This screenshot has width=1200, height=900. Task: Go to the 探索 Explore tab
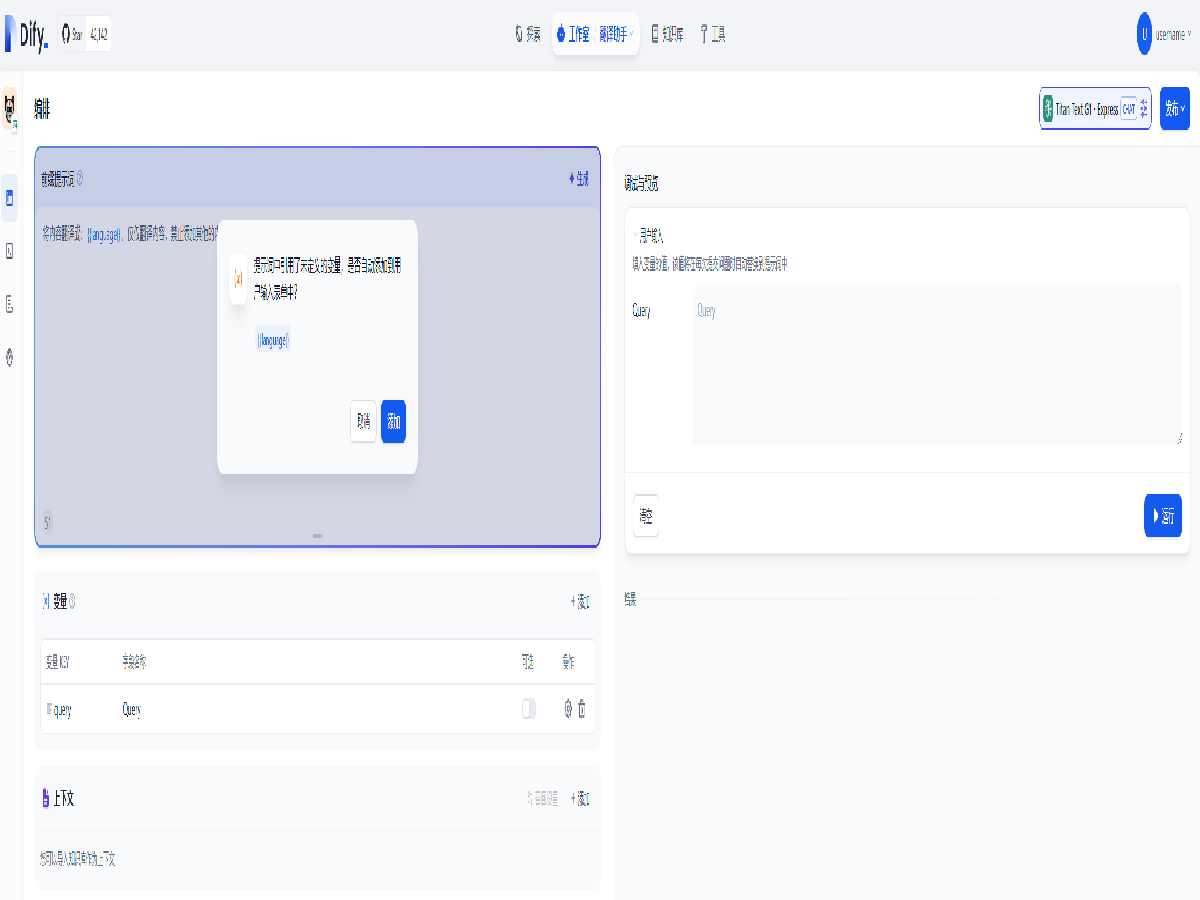click(x=528, y=34)
